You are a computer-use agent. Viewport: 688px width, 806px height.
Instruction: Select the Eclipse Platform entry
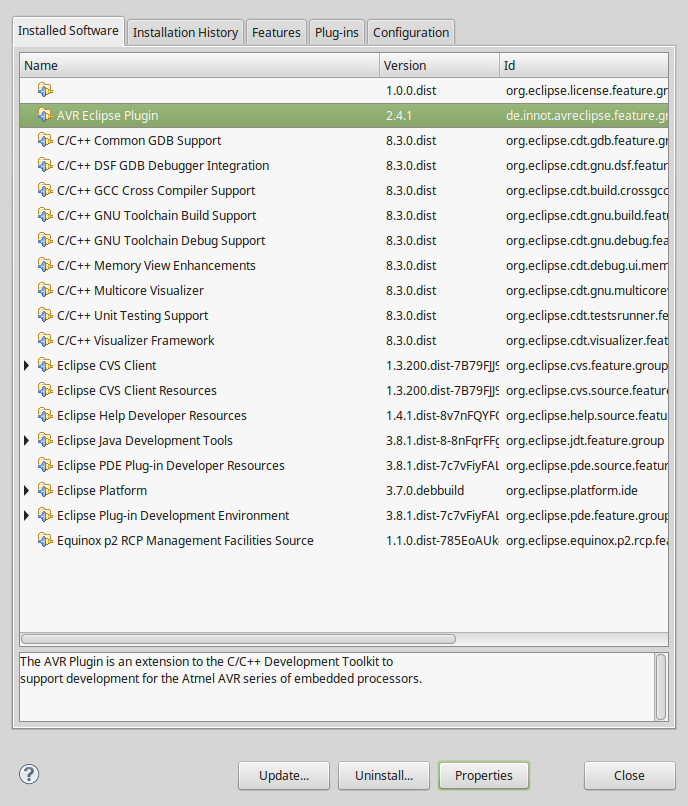point(344,490)
